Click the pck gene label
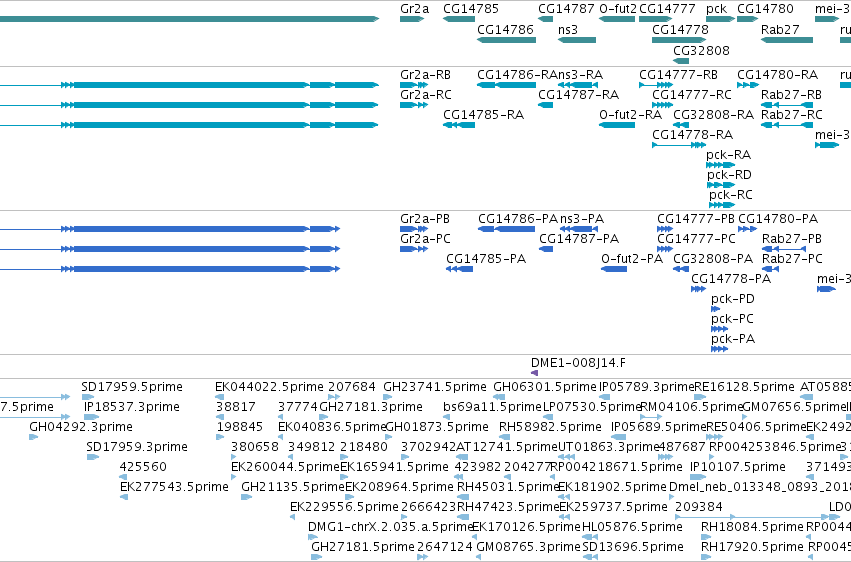The height and width of the screenshot is (562, 851). coord(716,9)
